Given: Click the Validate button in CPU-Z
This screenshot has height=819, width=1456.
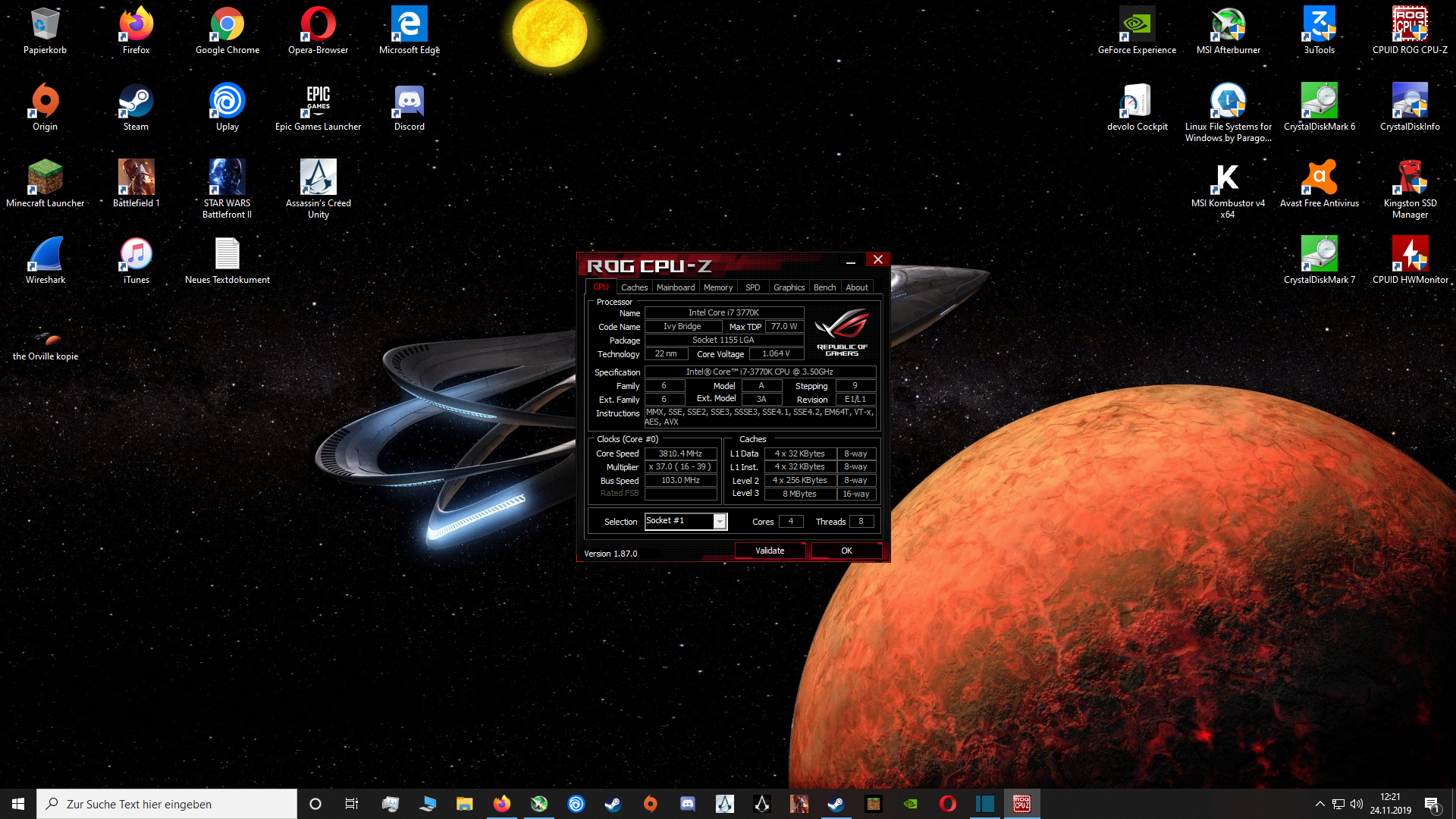Looking at the screenshot, I should [x=770, y=551].
